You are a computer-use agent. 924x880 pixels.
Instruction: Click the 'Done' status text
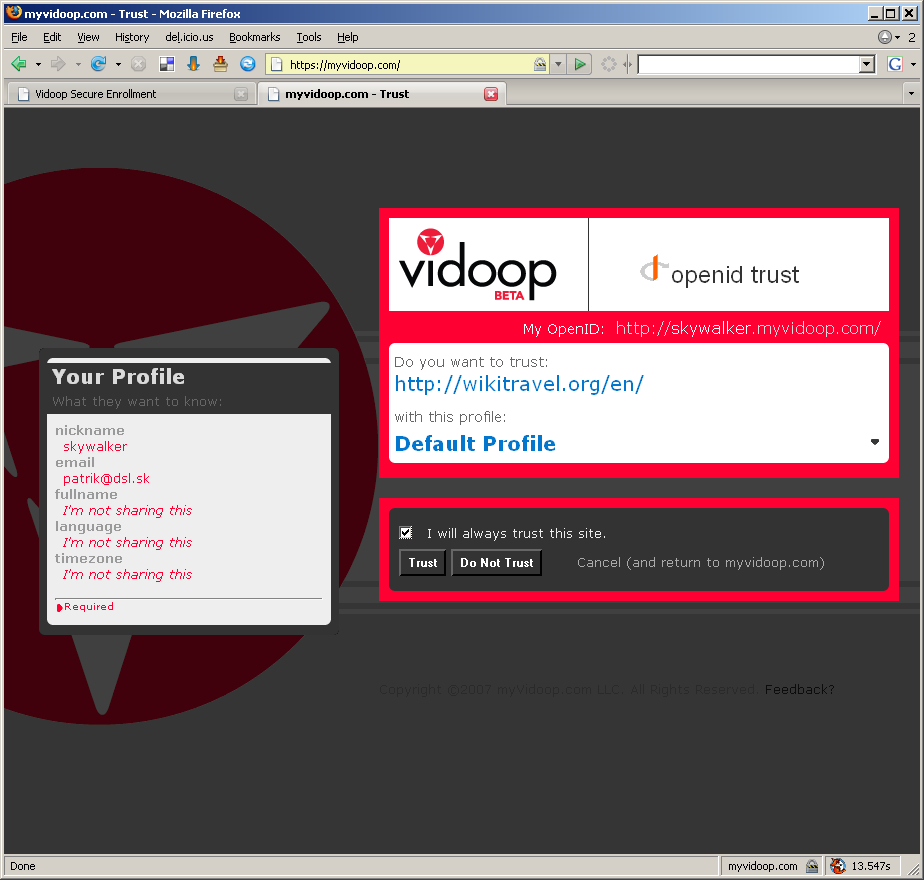[x=22, y=866]
